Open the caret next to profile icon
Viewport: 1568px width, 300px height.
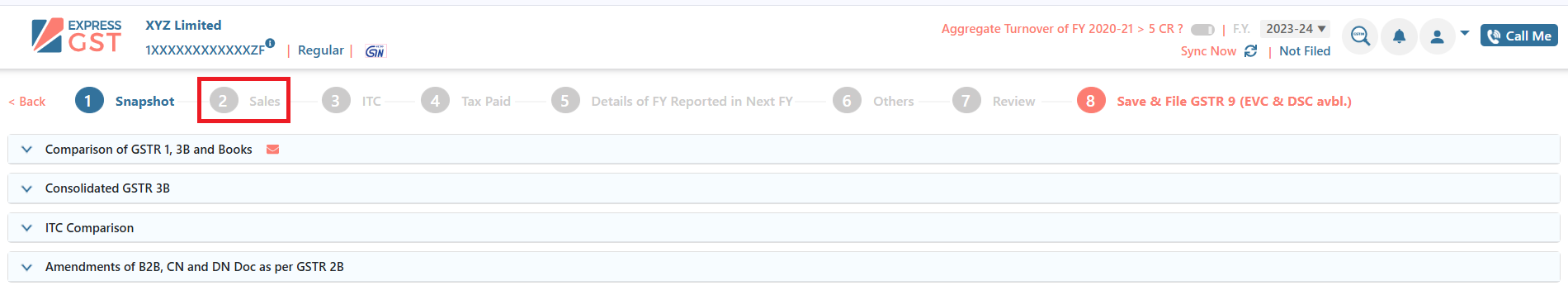[x=1465, y=34]
